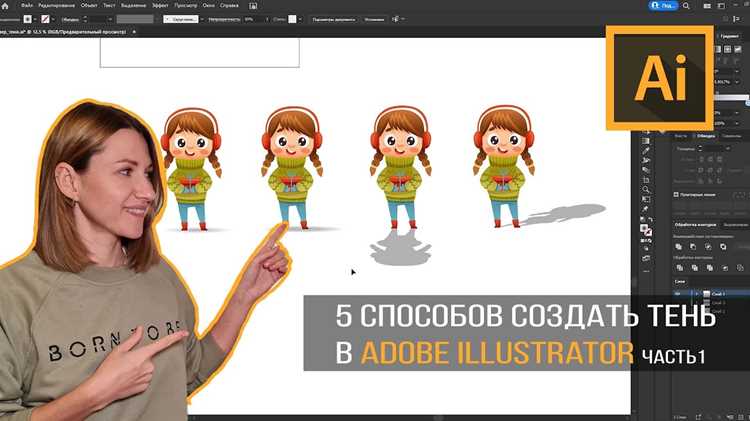The image size is (750, 421).
Task: Open the Эффект menu
Action: coord(160,6)
